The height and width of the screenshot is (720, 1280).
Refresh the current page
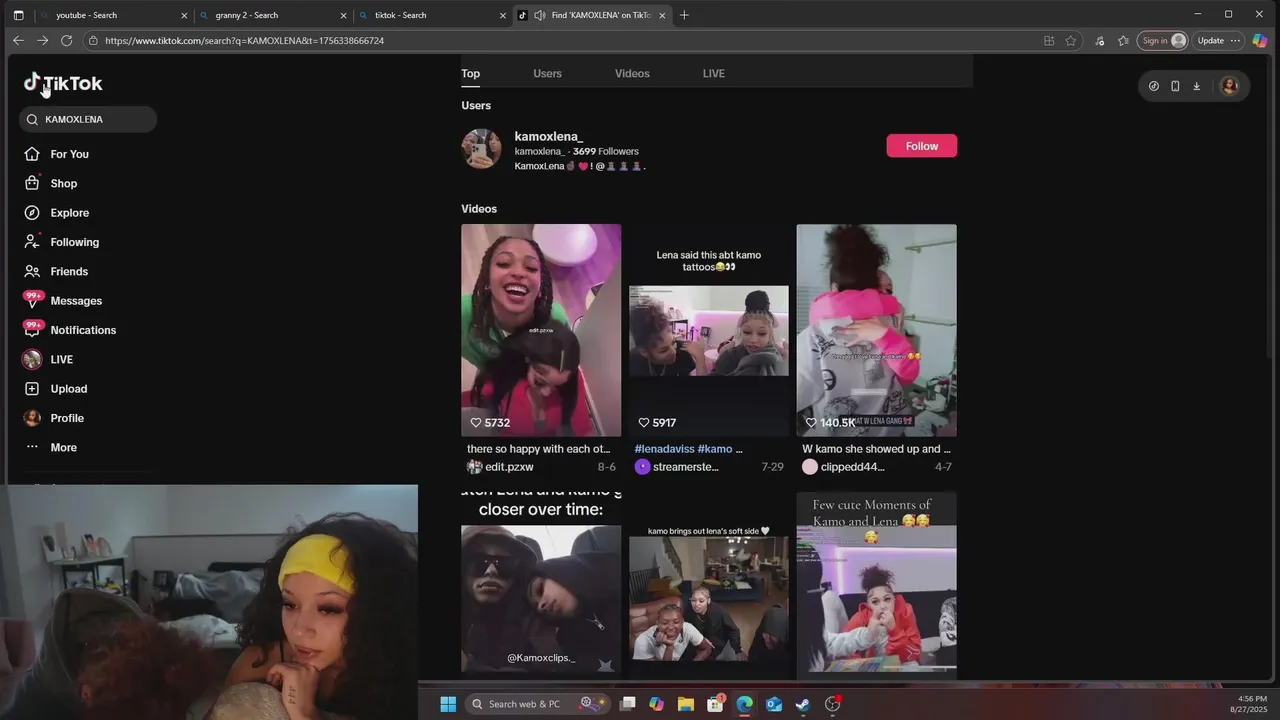point(66,40)
